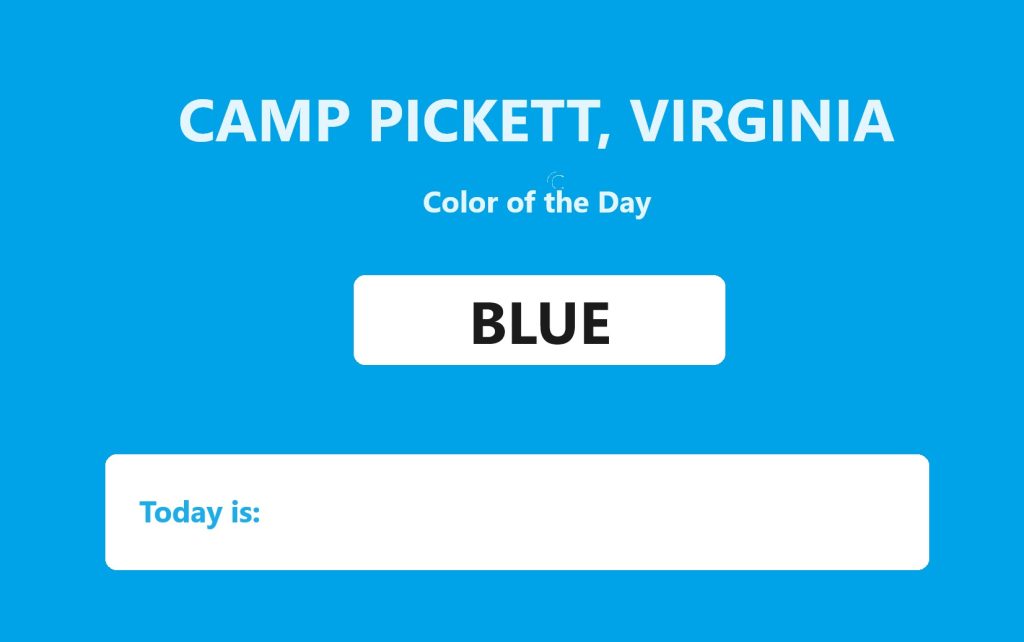The height and width of the screenshot is (642, 1024).
Task: Click the Color of the Day subtitle
Action: [x=536, y=203]
